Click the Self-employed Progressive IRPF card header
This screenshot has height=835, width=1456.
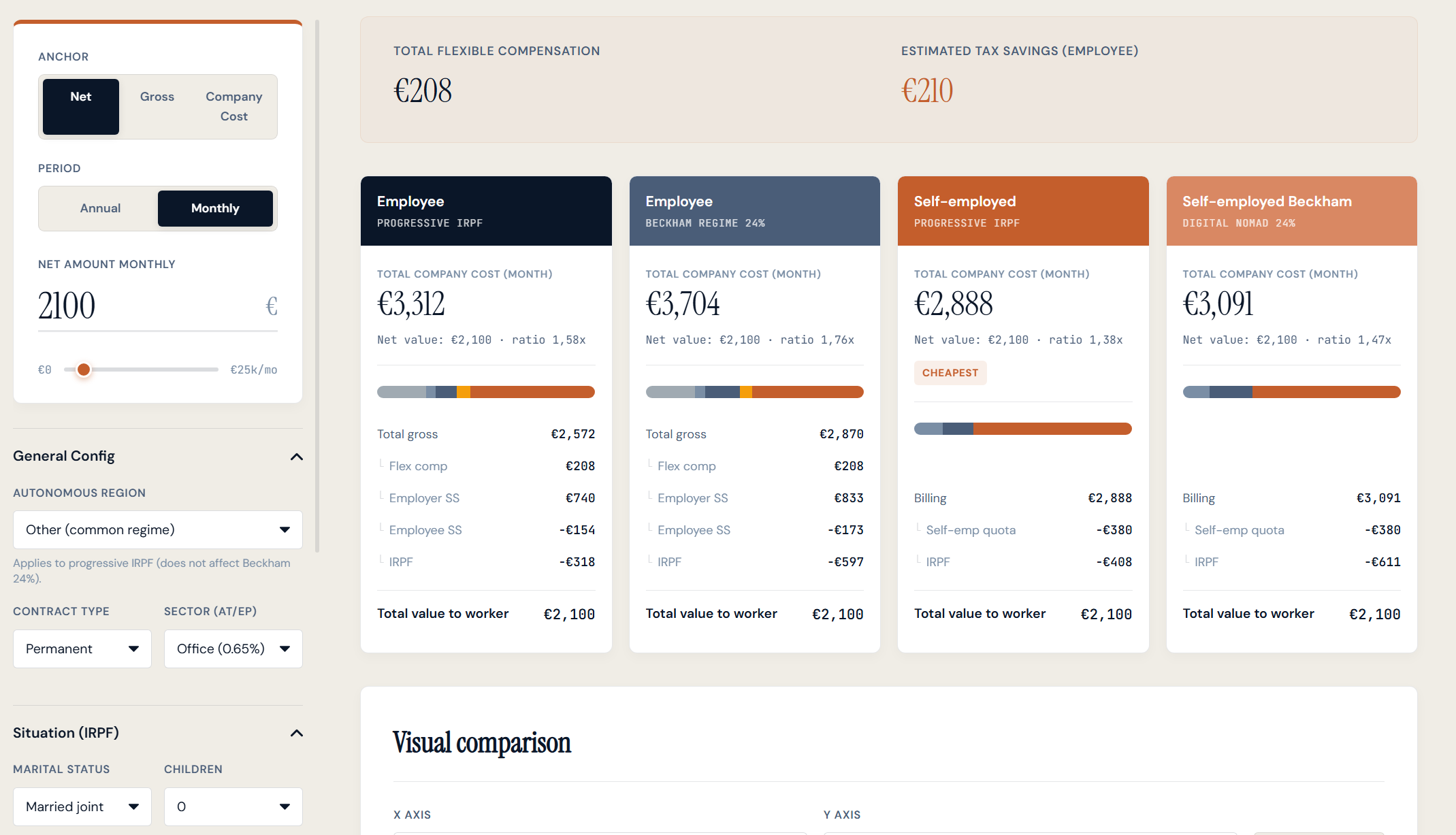(1023, 211)
